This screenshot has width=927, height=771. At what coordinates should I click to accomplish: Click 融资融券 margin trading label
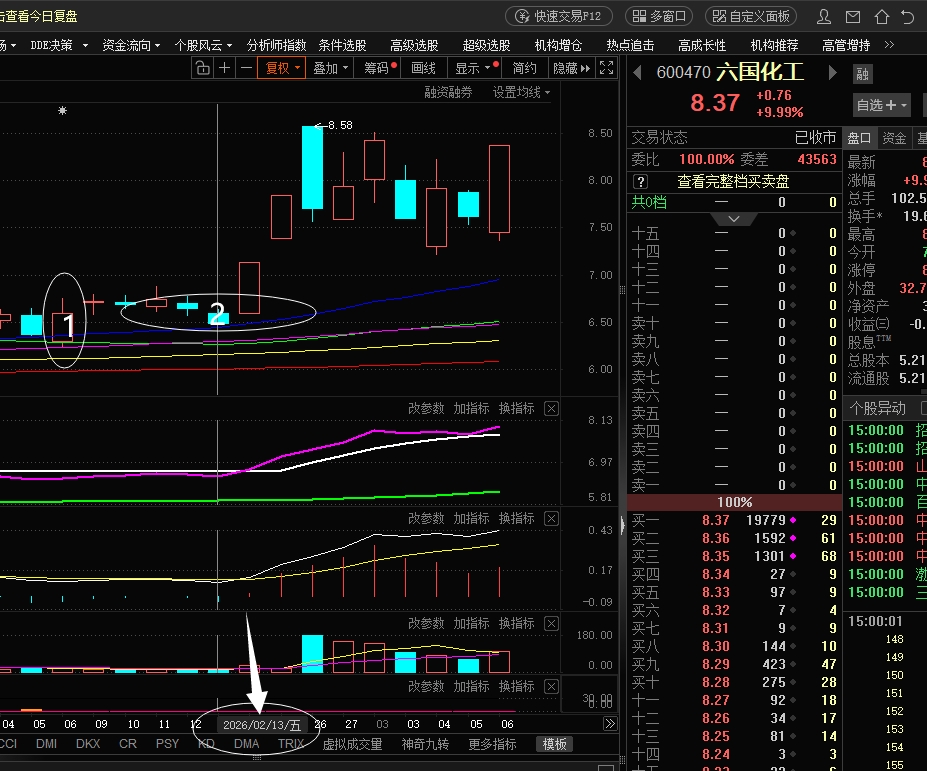coord(448,92)
